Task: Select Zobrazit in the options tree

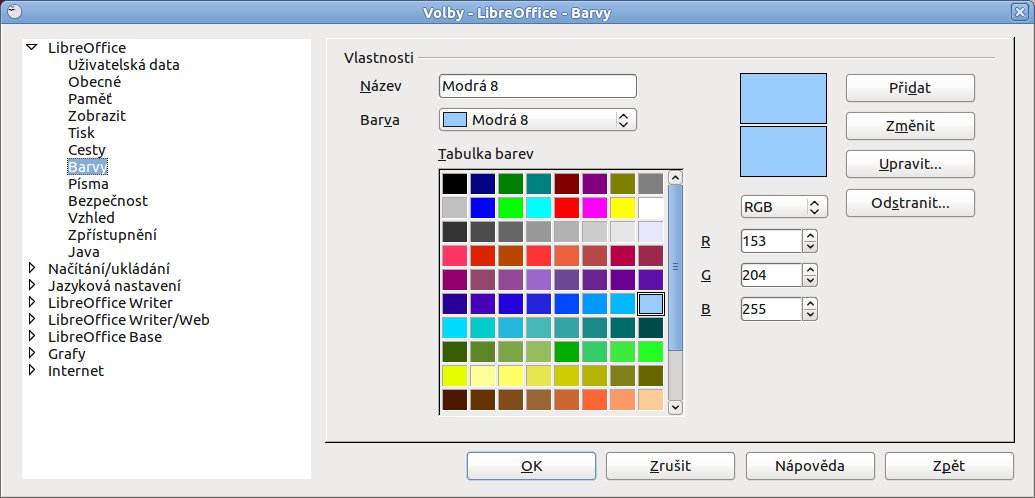Action: [96, 116]
